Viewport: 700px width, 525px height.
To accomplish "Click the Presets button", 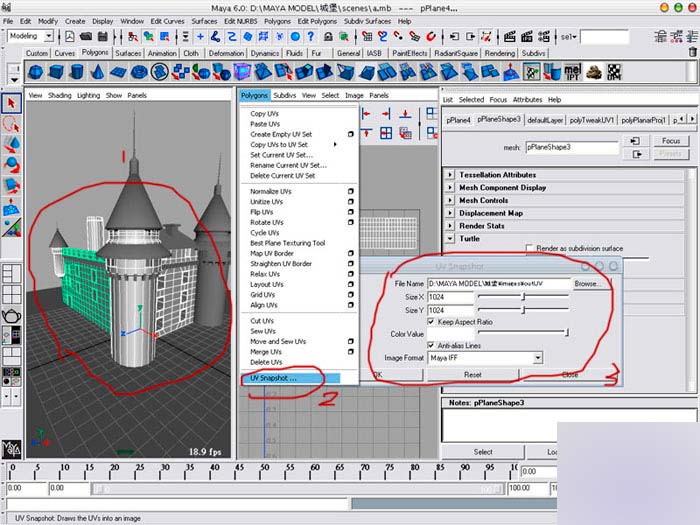I will coord(671,154).
